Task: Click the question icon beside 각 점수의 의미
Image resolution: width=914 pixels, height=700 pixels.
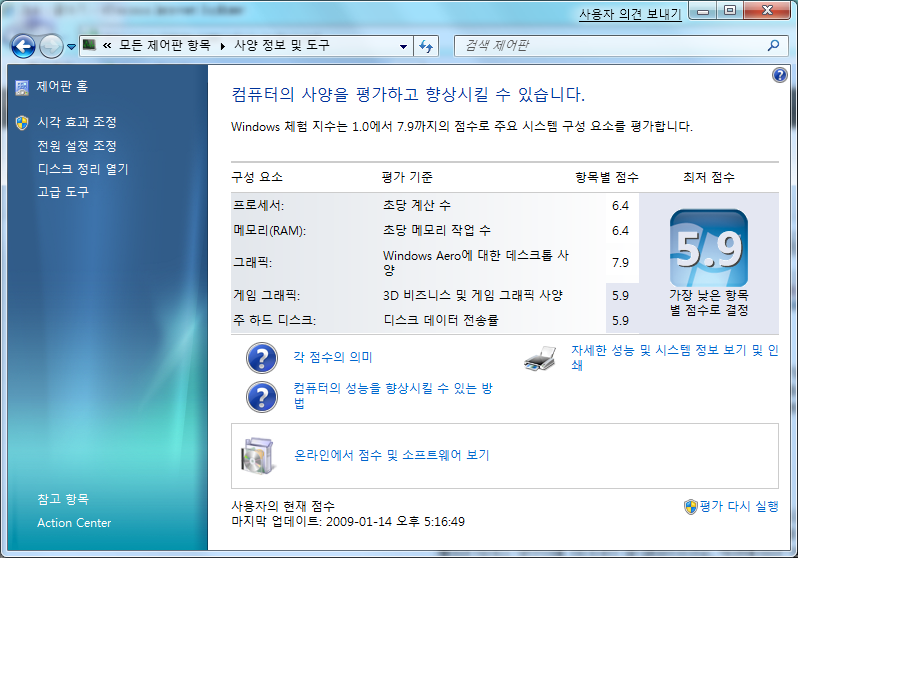Action: [x=262, y=358]
